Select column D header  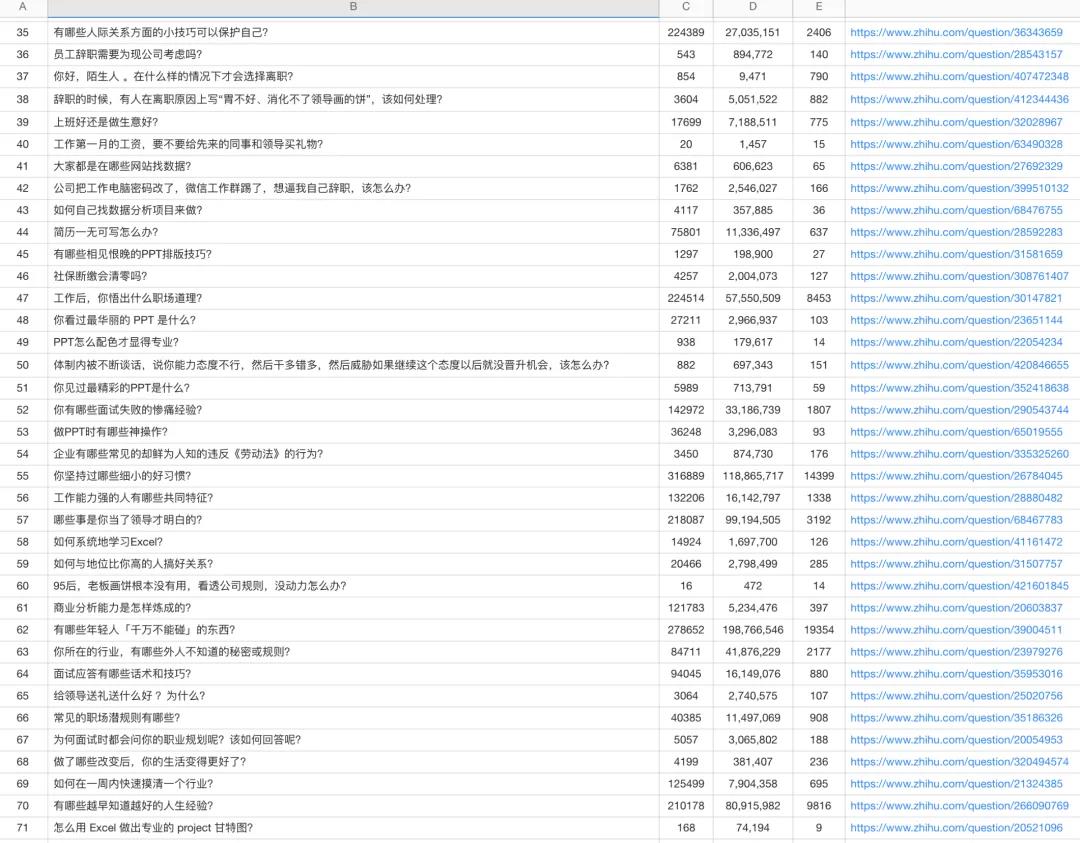(x=752, y=7)
